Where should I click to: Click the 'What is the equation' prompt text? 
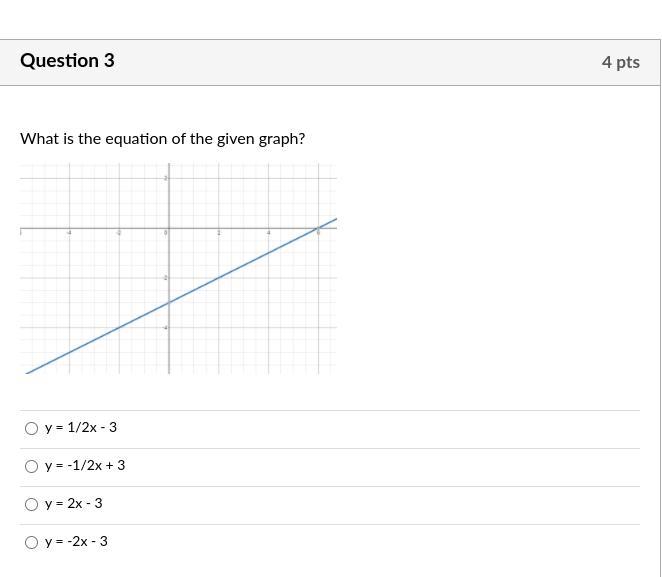[x=163, y=139]
